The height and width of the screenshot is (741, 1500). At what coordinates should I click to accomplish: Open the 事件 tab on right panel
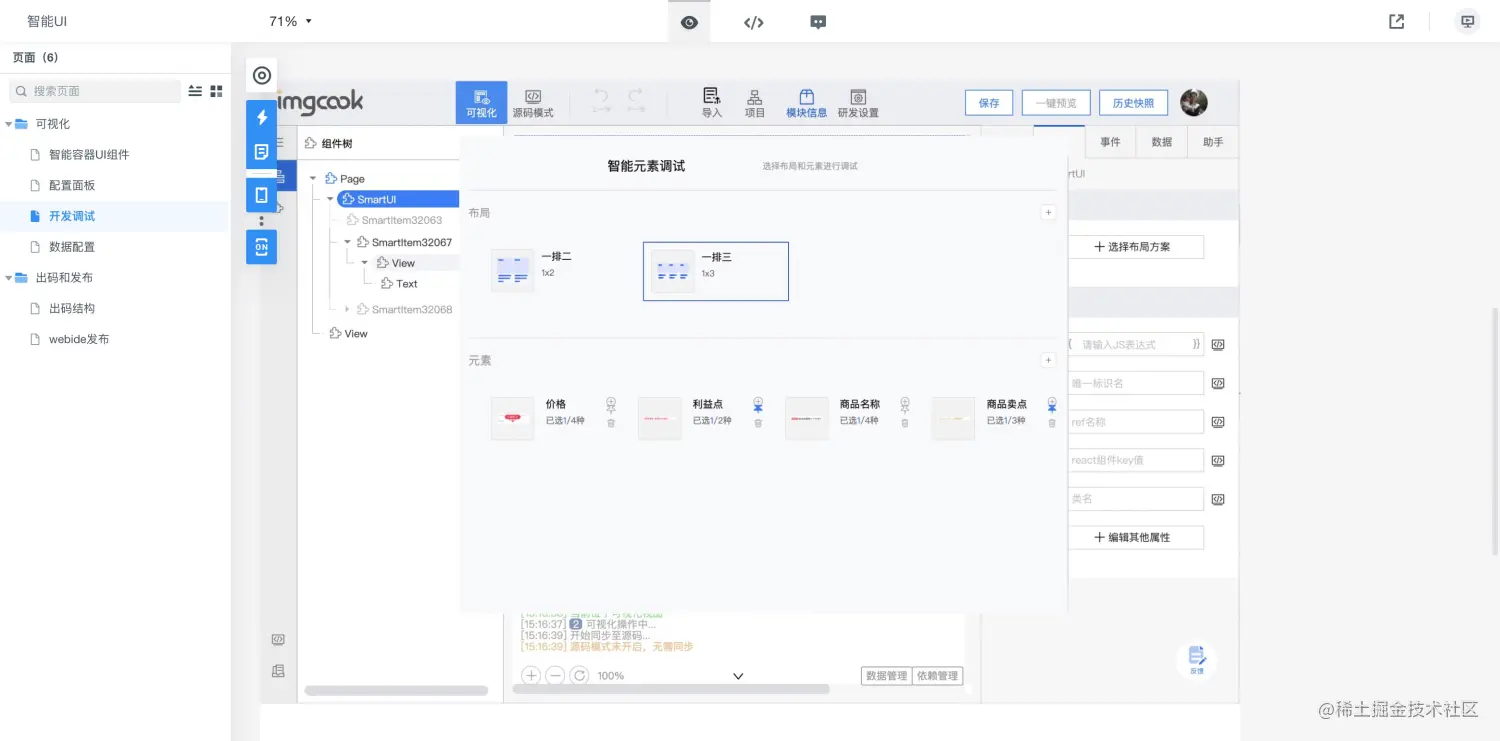click(1110, 141)
